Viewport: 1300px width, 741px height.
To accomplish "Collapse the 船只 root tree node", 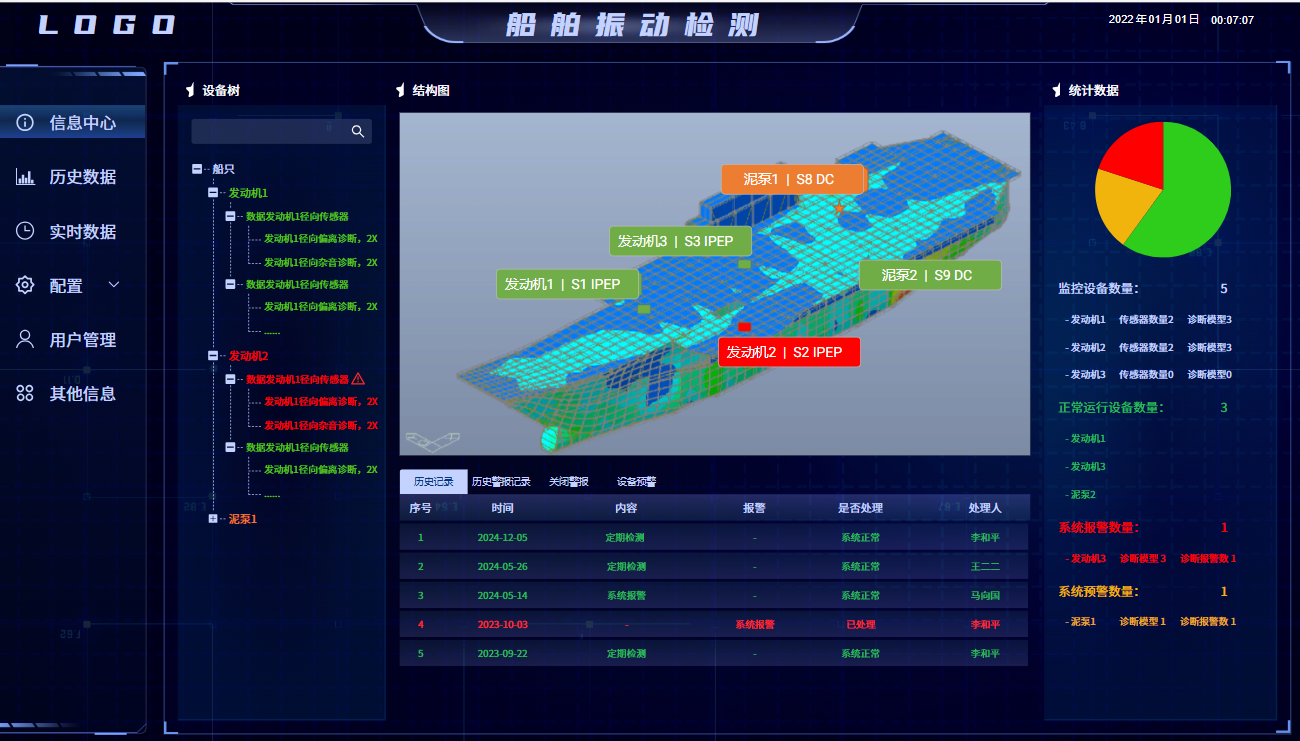I will pyautogui.click(x=197, y=169).
